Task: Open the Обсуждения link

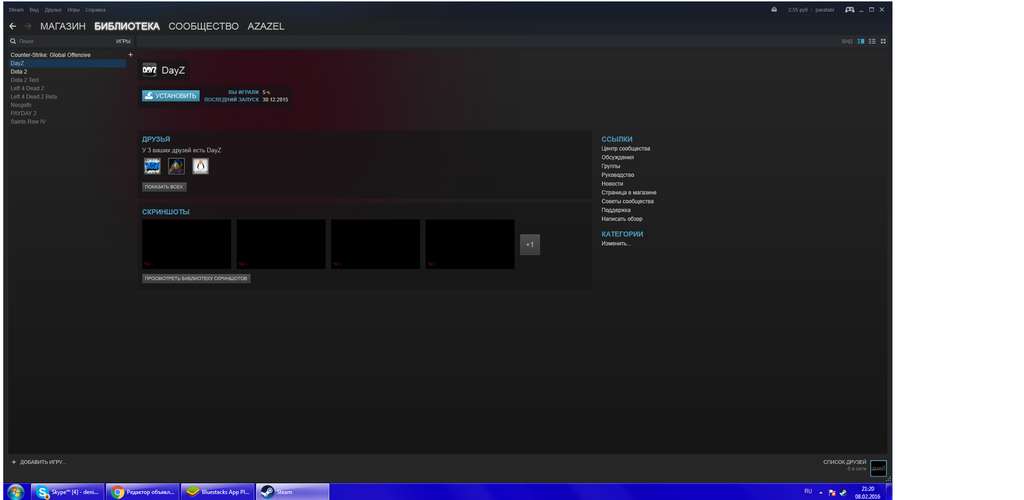Action: point(617,157)
